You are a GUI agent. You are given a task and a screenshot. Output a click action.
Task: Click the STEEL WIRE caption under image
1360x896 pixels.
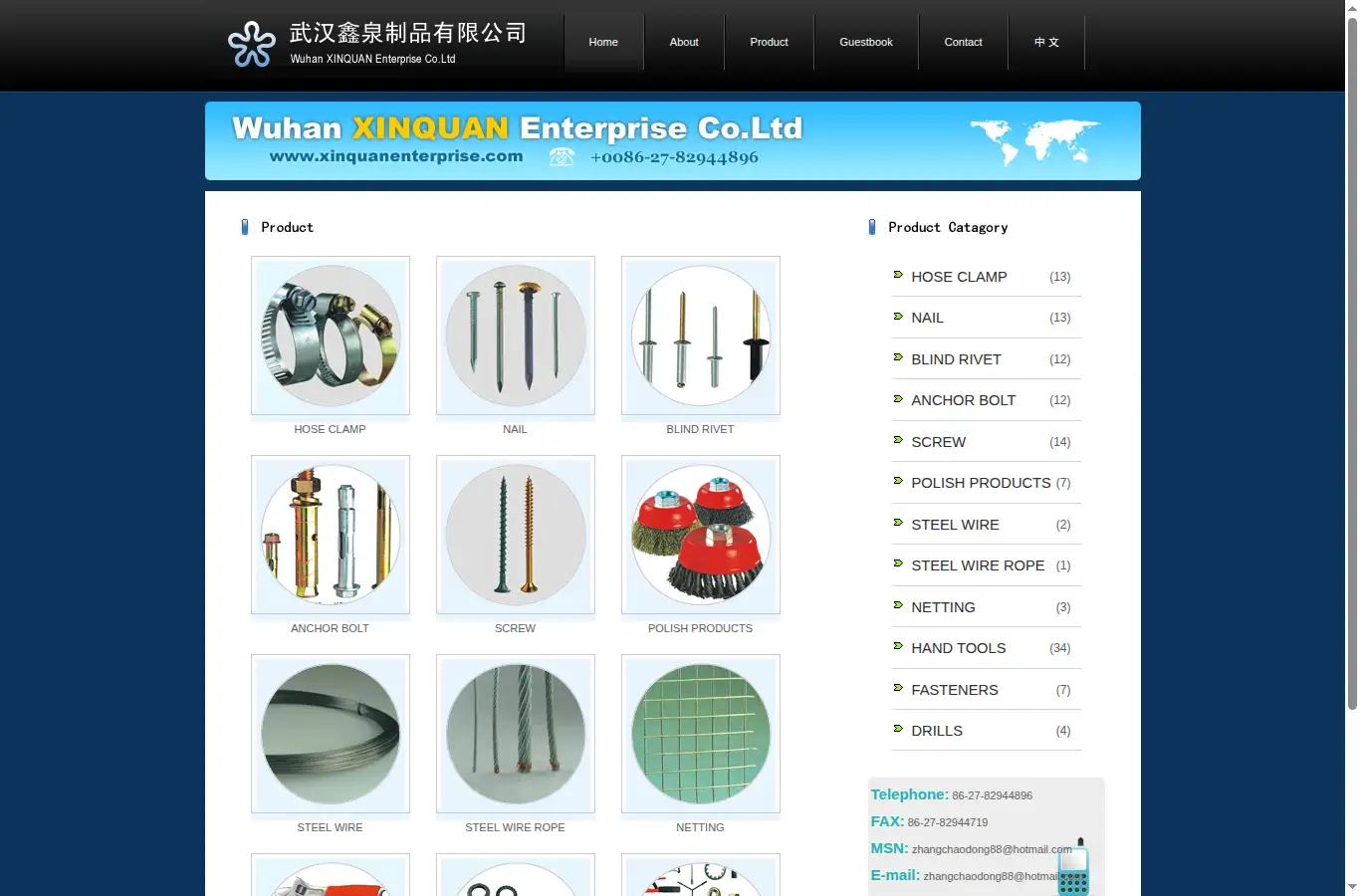(330, 827)
